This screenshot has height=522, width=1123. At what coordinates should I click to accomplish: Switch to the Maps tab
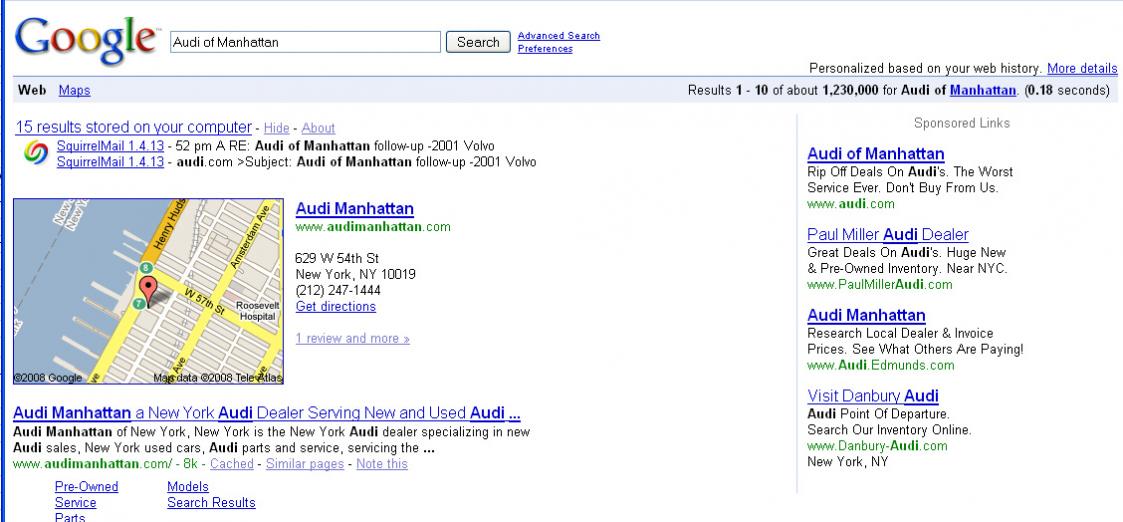[74, 91]
